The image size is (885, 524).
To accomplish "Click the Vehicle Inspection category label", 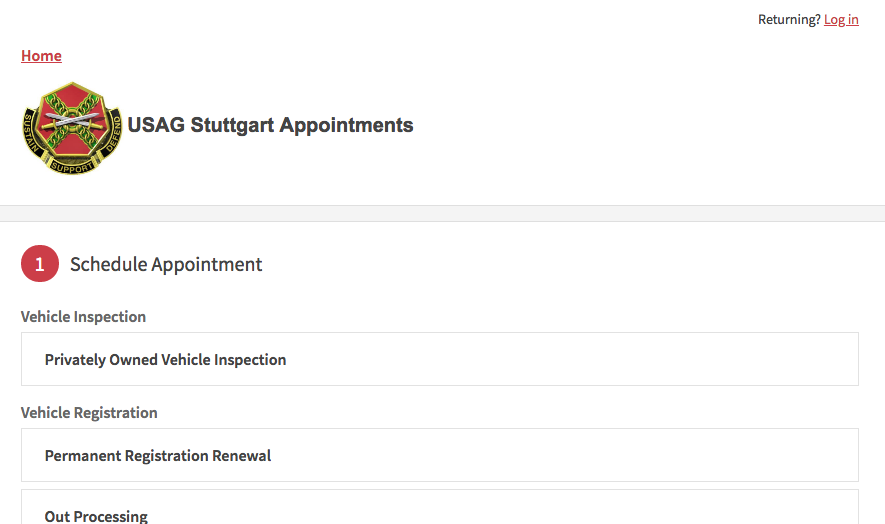I will [x=84, y=317].
